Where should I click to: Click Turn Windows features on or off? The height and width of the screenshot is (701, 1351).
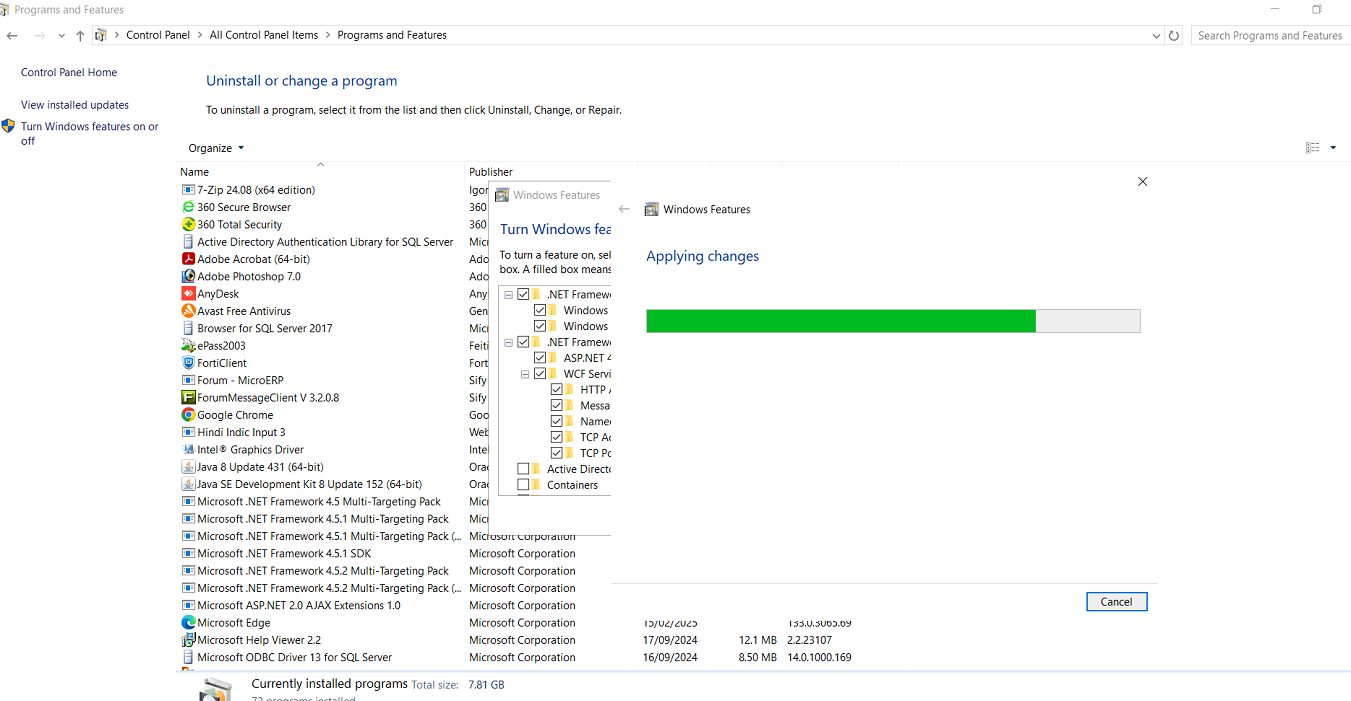(90, 133)
